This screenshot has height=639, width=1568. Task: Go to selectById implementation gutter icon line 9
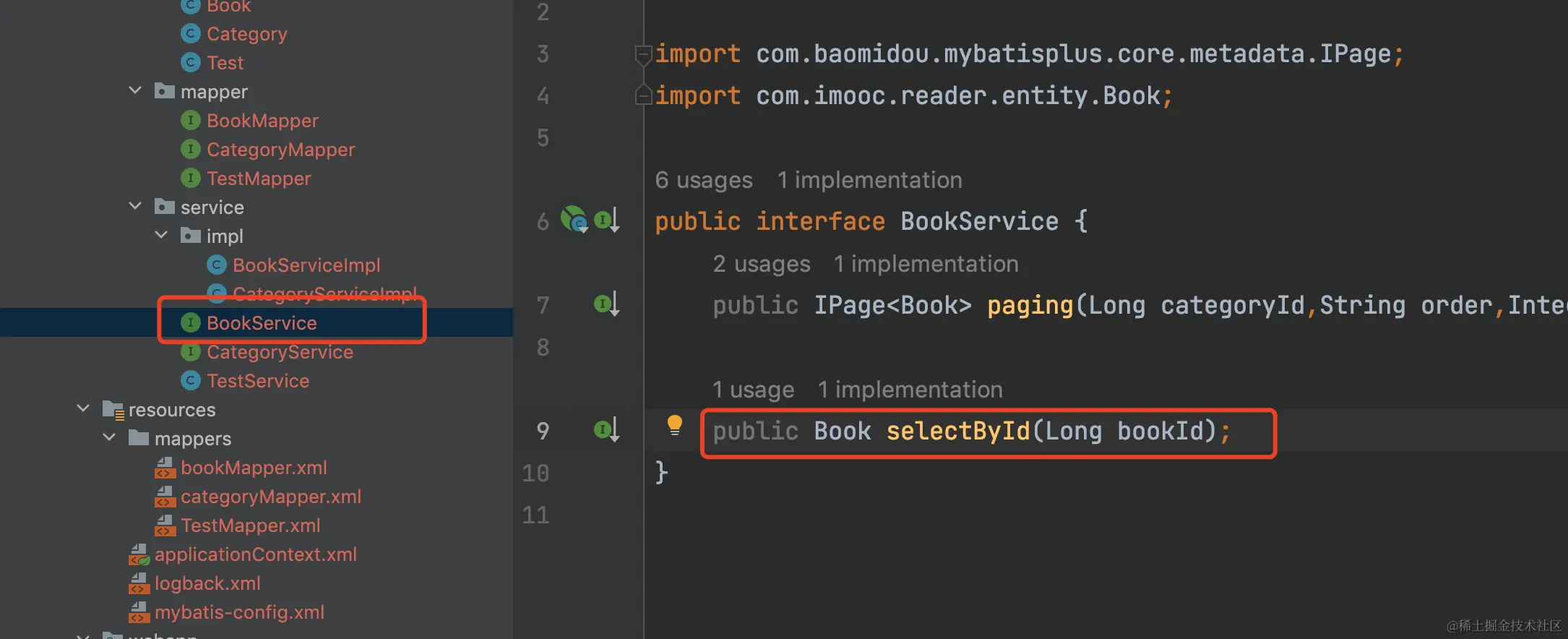[607, 429]
